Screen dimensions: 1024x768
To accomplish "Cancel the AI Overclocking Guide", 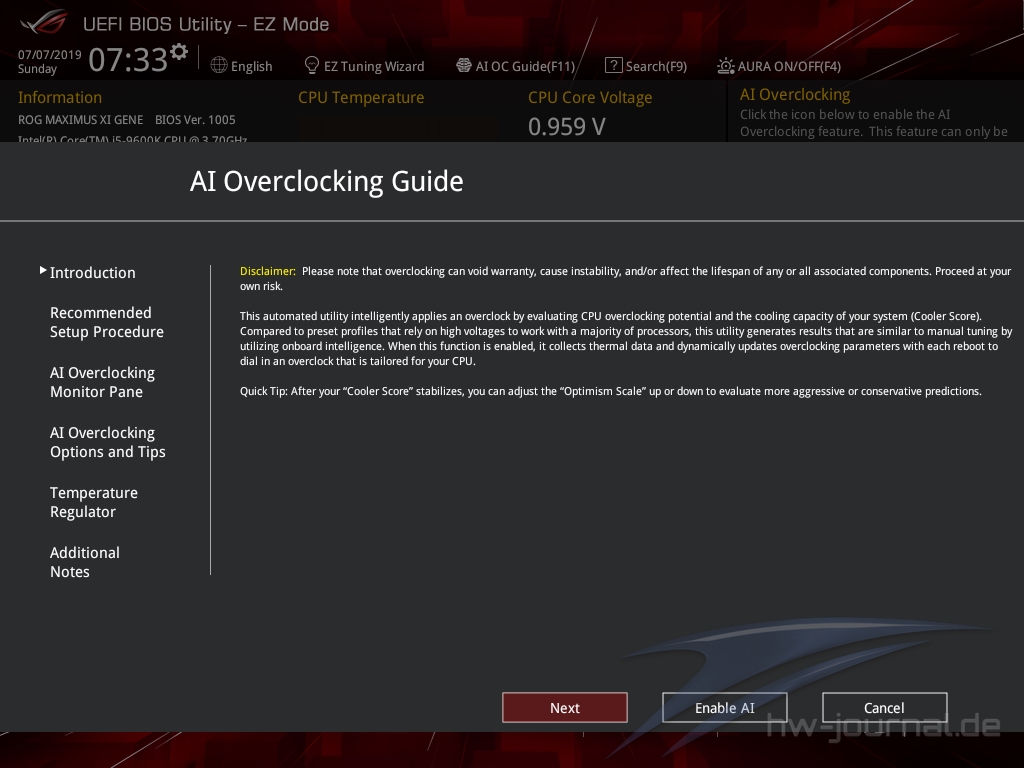I will [884, 708].
